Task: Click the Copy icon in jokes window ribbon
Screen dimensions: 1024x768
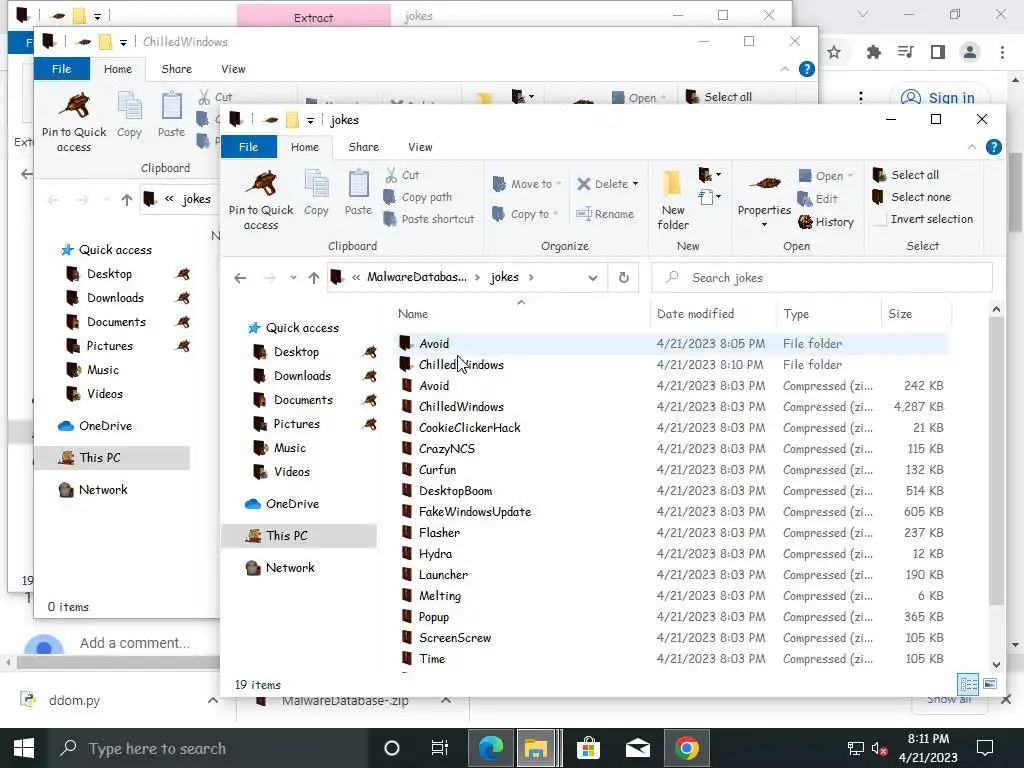Action: tap(316, 193)
